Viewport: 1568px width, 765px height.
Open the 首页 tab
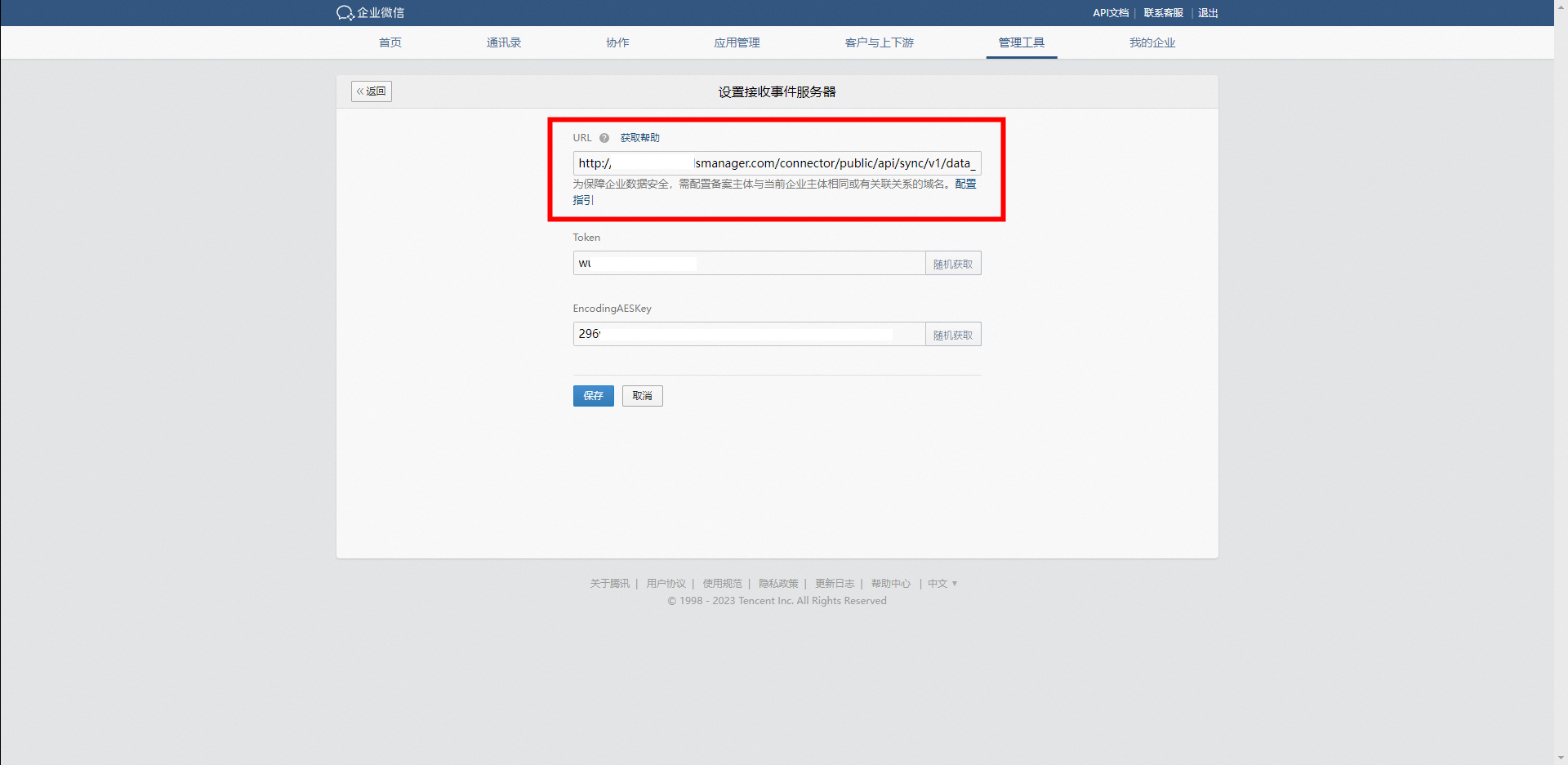pos(390,42)
